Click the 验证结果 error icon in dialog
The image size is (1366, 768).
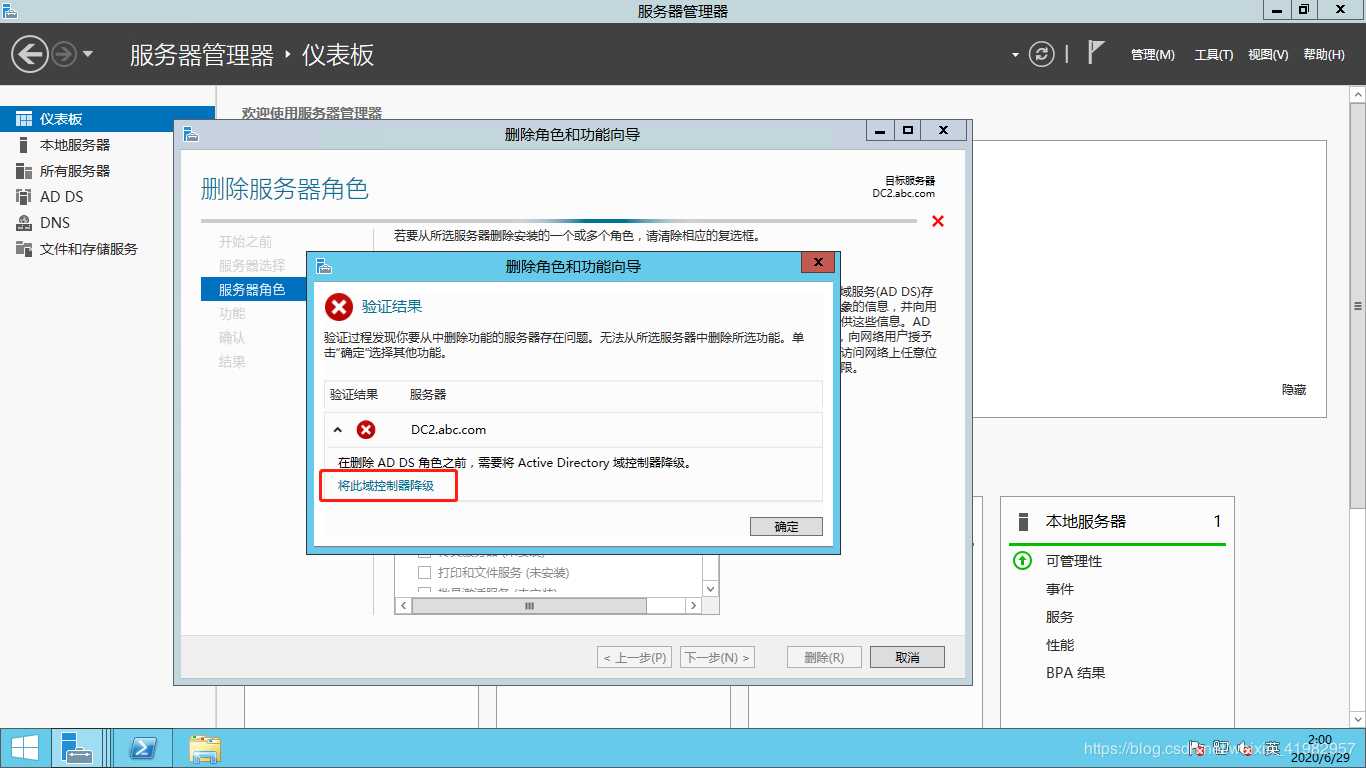point(339,307)
